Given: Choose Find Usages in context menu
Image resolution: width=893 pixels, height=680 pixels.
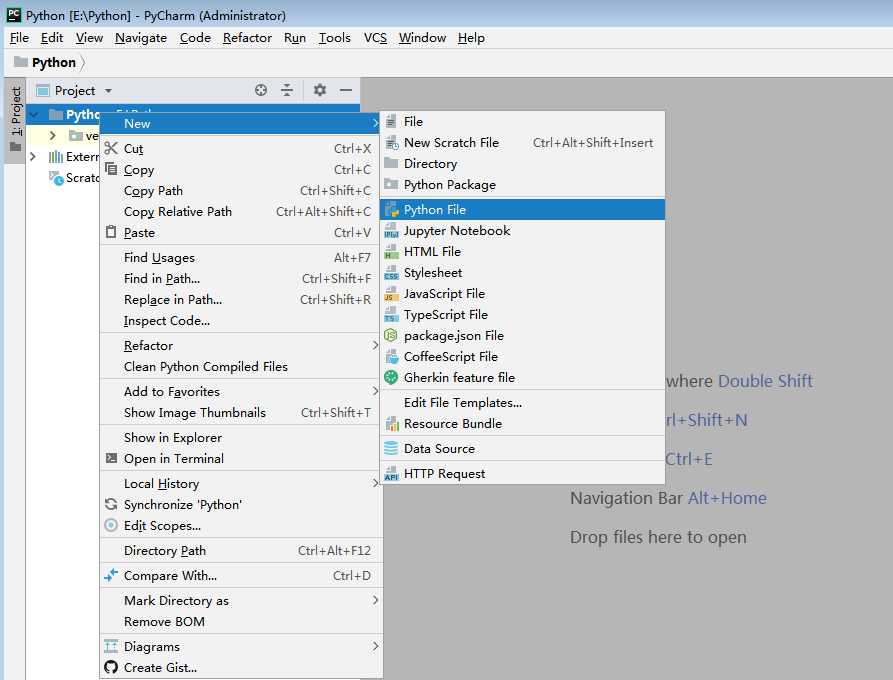Looking at the screenshot, I should (x=240, y=257).
